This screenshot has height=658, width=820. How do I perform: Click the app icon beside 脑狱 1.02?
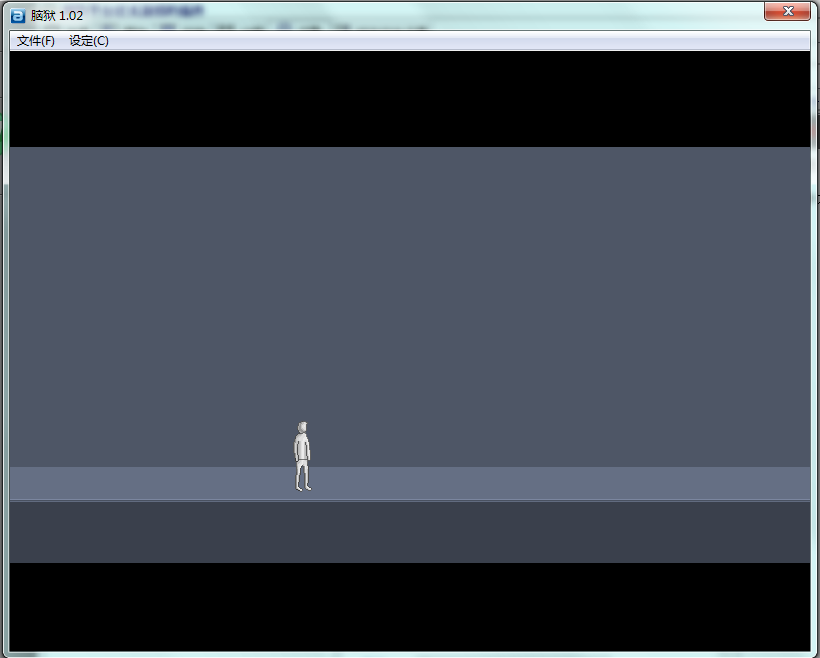(18, 16)
